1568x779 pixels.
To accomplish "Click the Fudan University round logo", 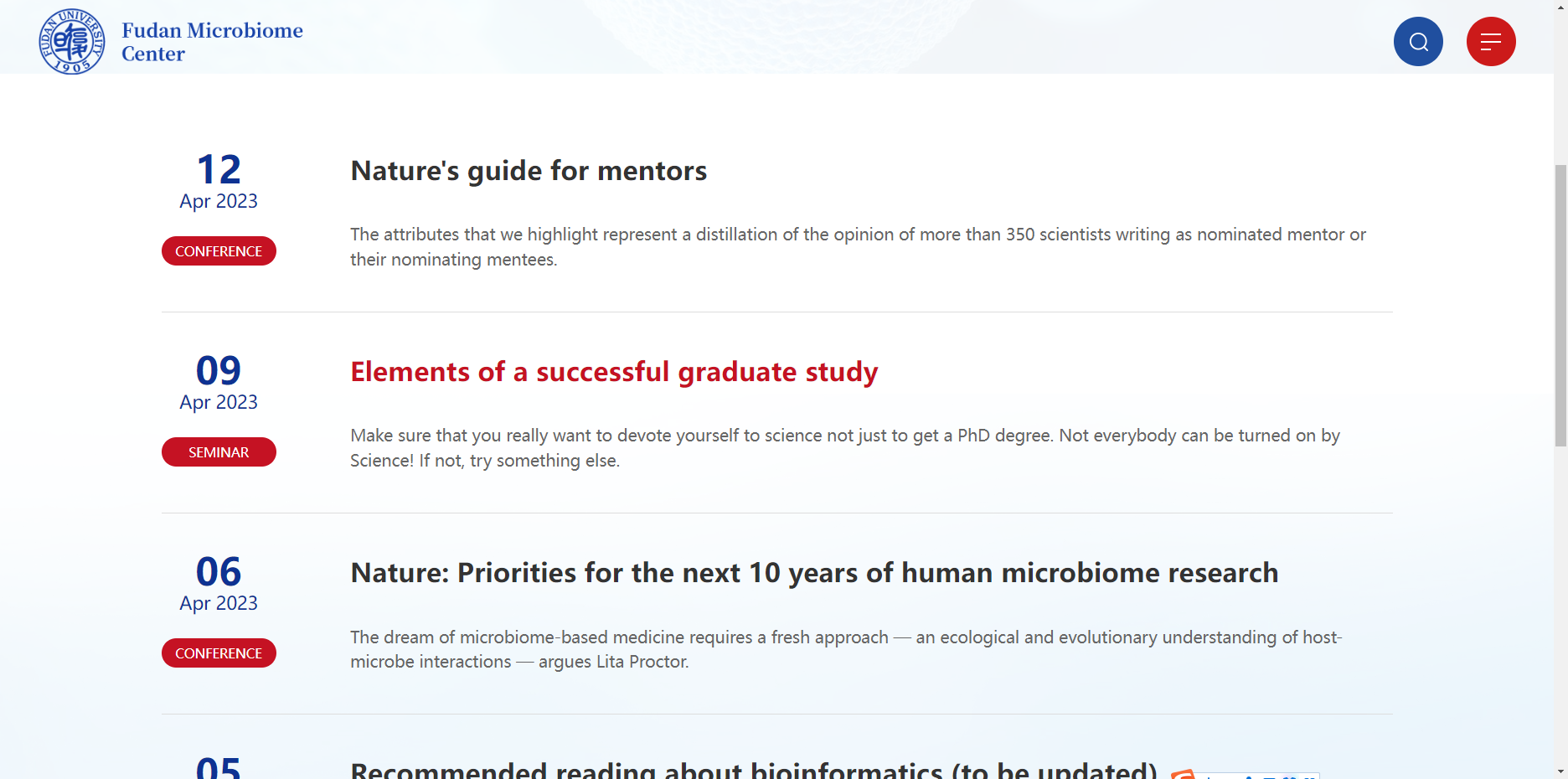I will [72, 41].
